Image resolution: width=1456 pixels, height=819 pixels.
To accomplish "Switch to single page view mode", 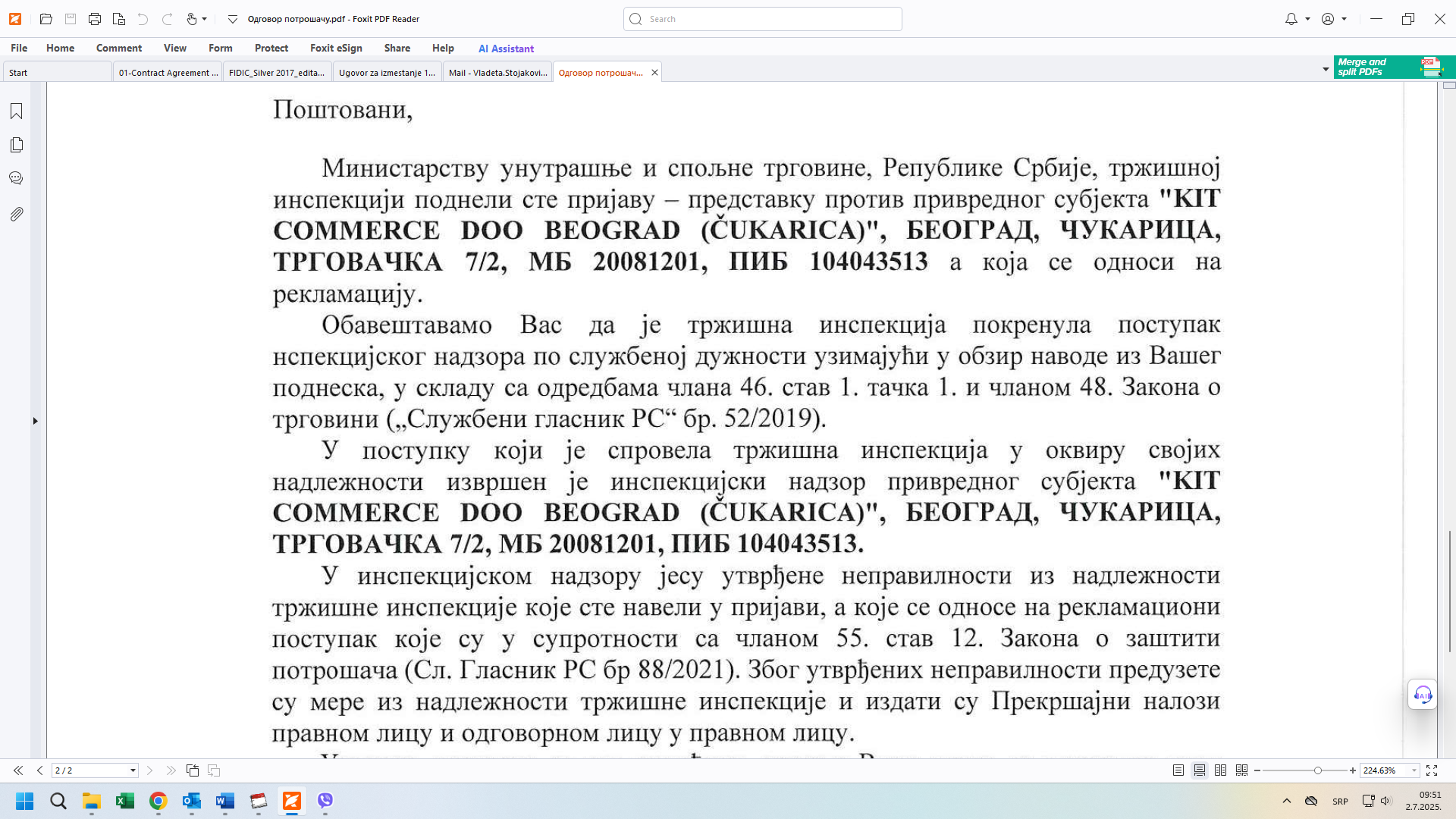I will coord(1178,770).
